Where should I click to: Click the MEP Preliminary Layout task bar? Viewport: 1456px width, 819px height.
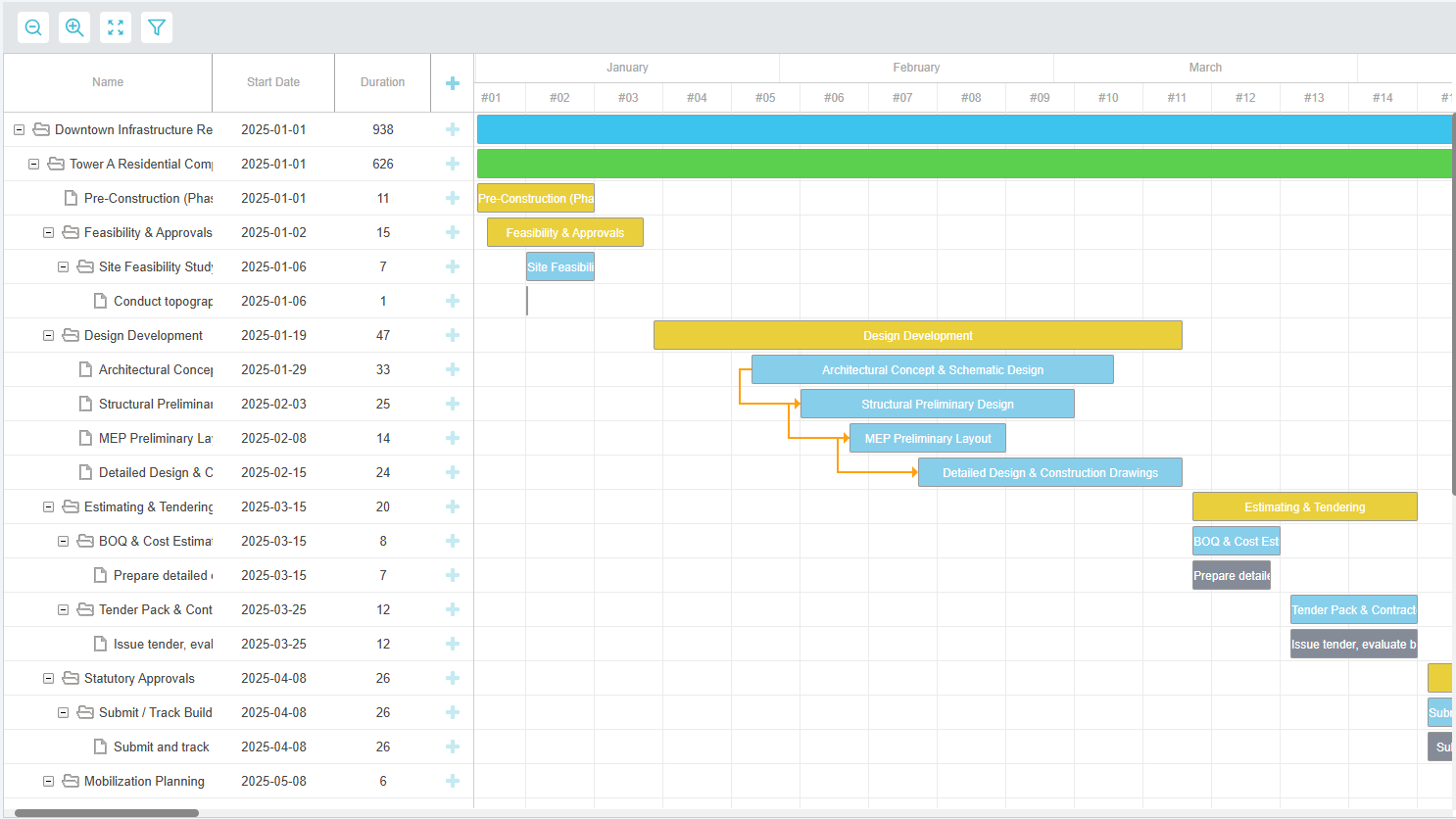[x=927, y=438]
